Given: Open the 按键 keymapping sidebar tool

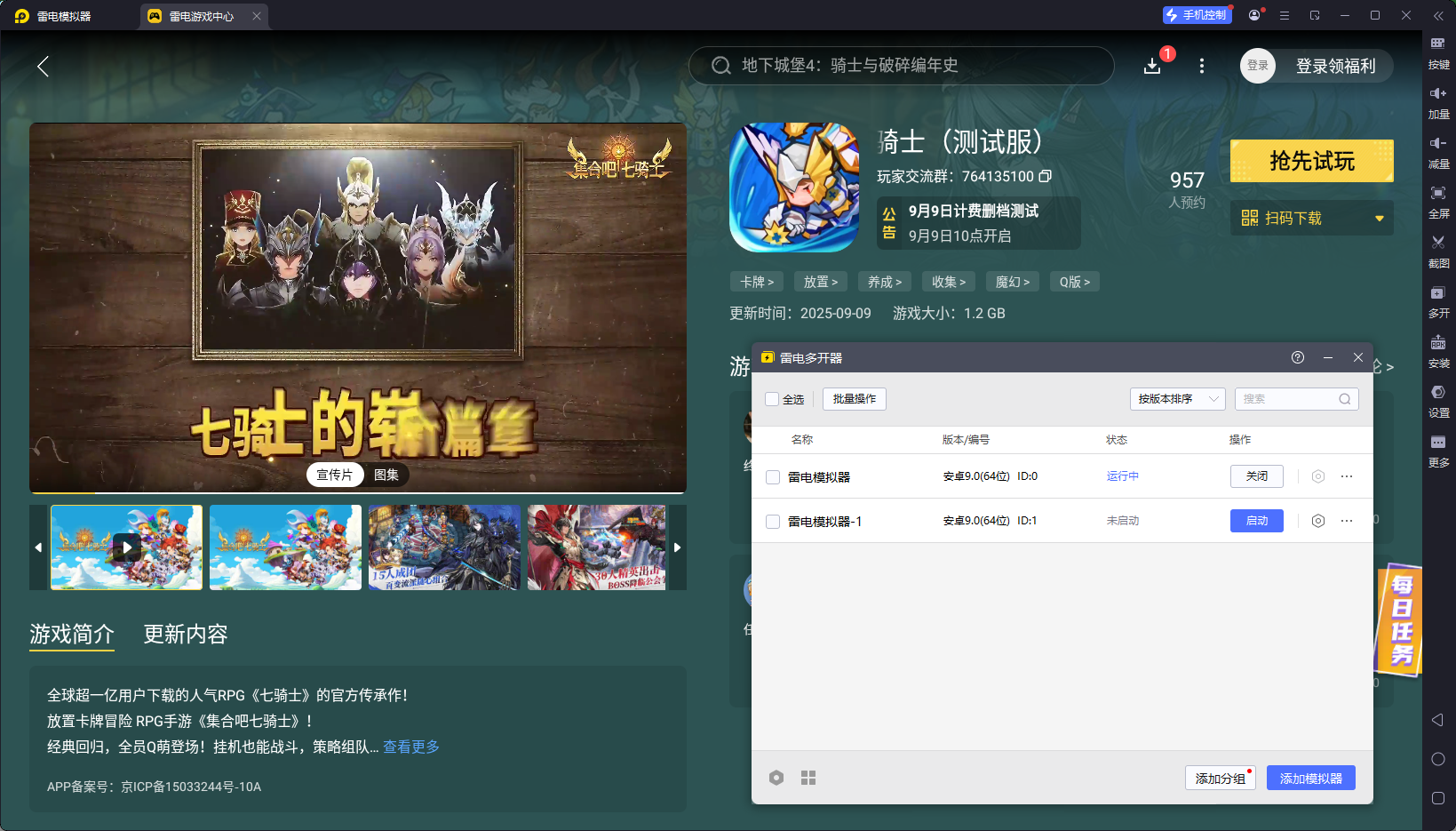Looking at the screenshot, I should [1438, 52].
